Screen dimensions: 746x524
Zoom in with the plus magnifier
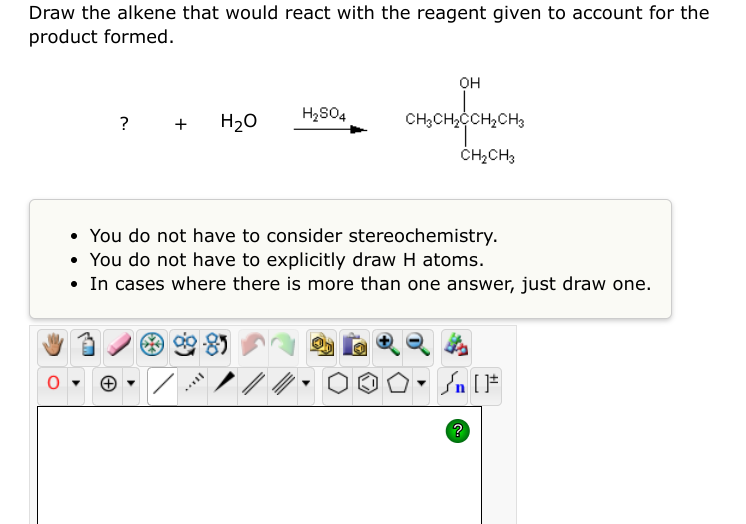coord(388,345)
